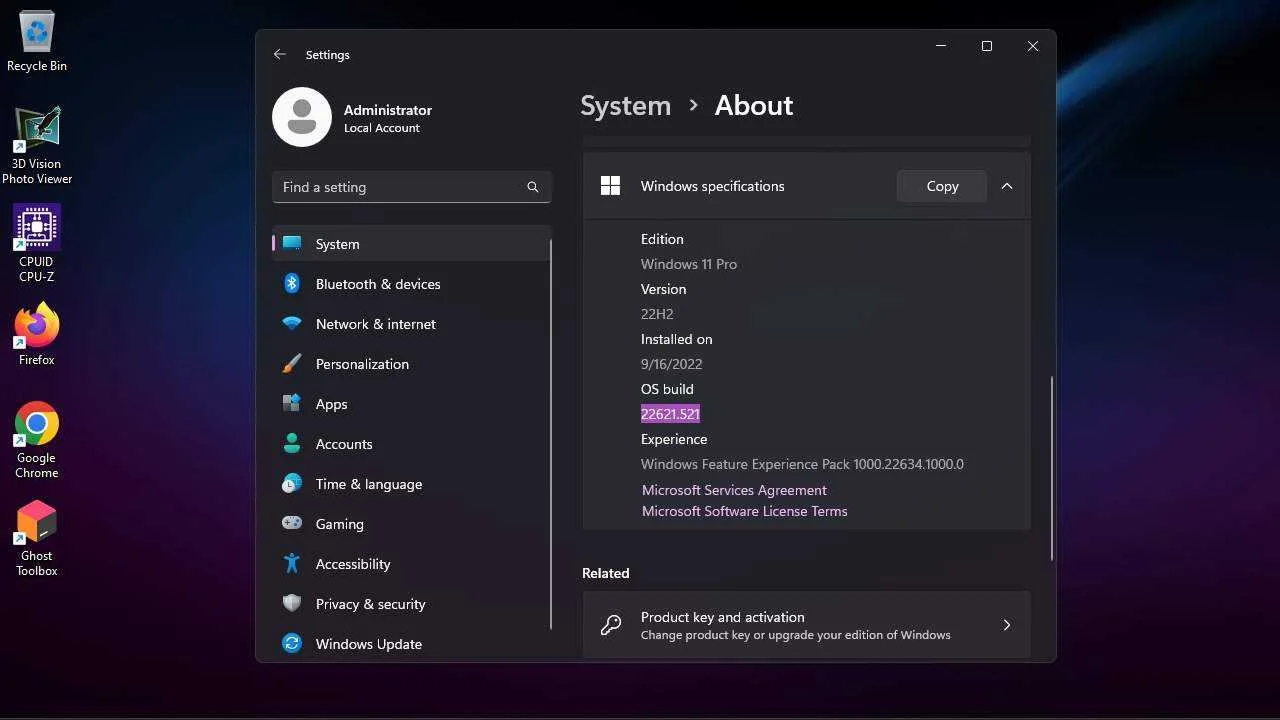Click the Administrator account name
This screenshot has height=720, width=1280.
(388, 110)
